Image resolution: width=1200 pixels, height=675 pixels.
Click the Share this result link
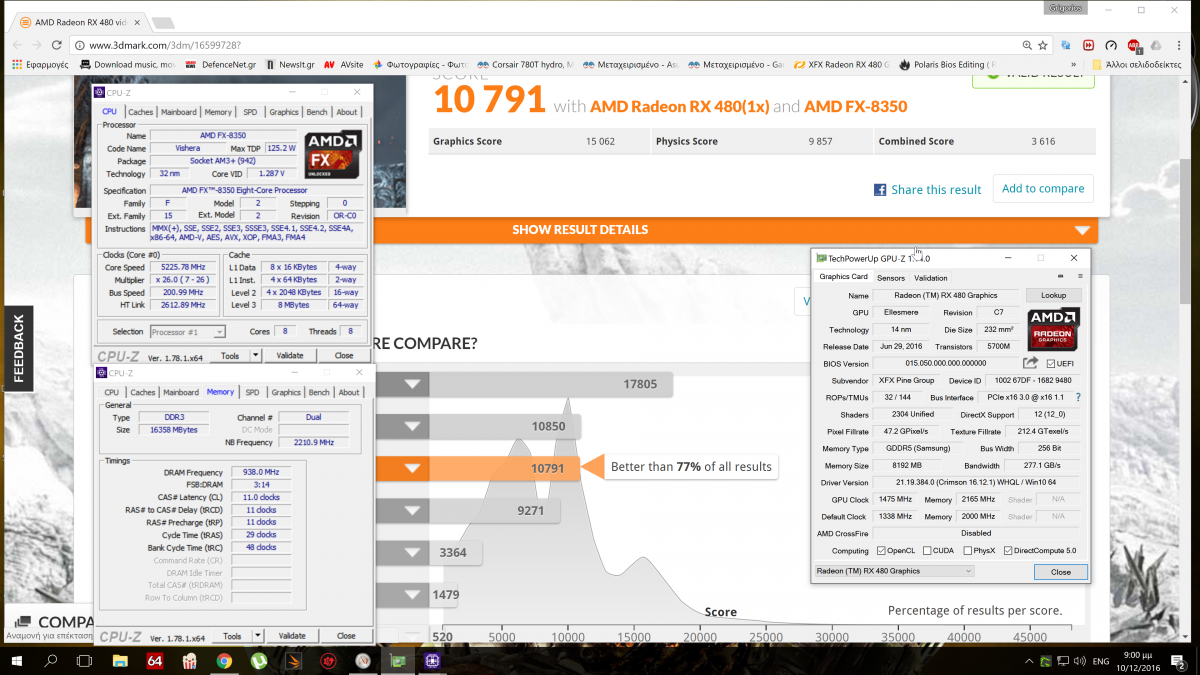pos(937,189)
